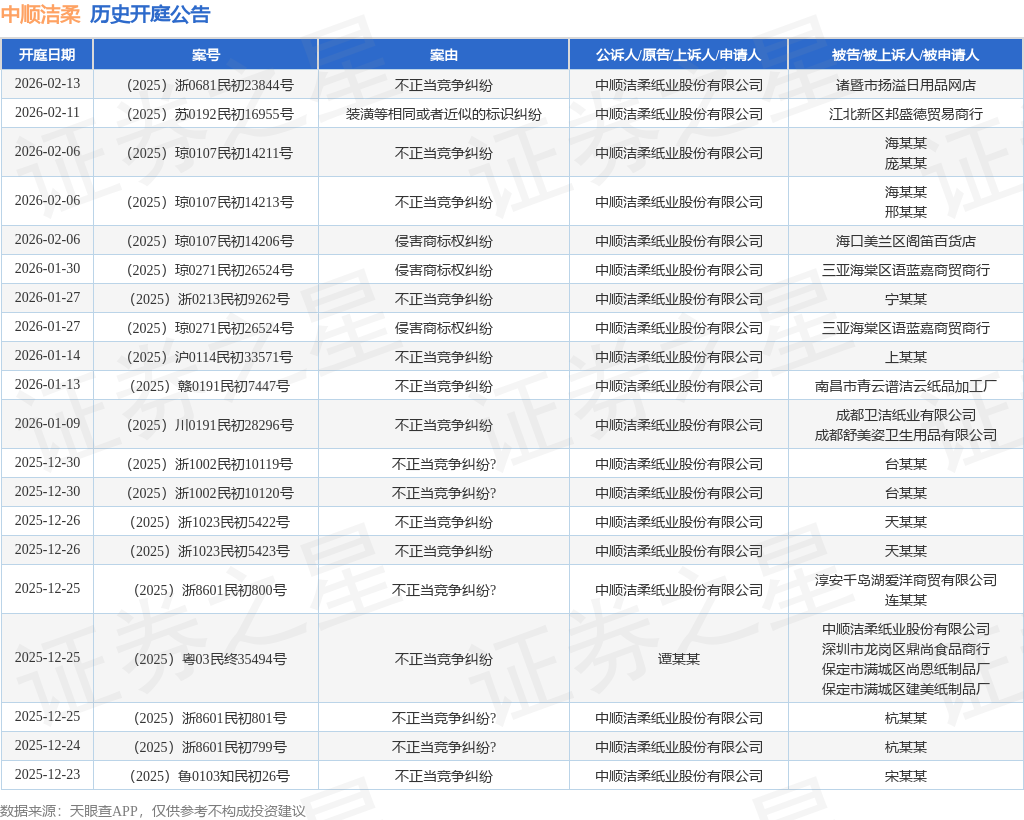Image resolution: width=1024 pixels, height=820 pixels.
Task: Click defendant 海口美兰区阁笛百货店
Action: point(906,242)
